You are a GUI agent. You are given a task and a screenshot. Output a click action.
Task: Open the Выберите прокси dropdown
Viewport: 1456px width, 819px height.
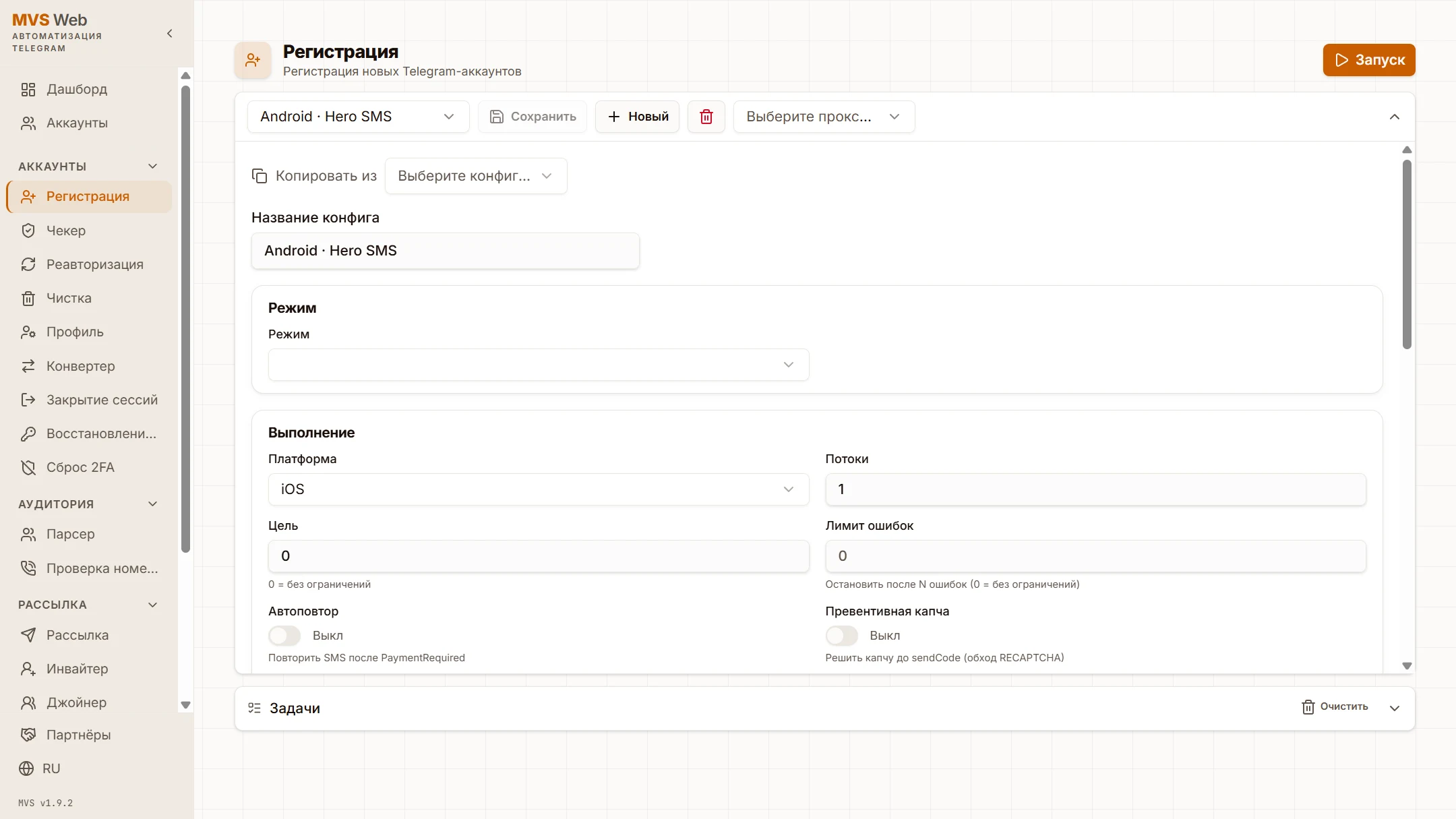(823, 117)
